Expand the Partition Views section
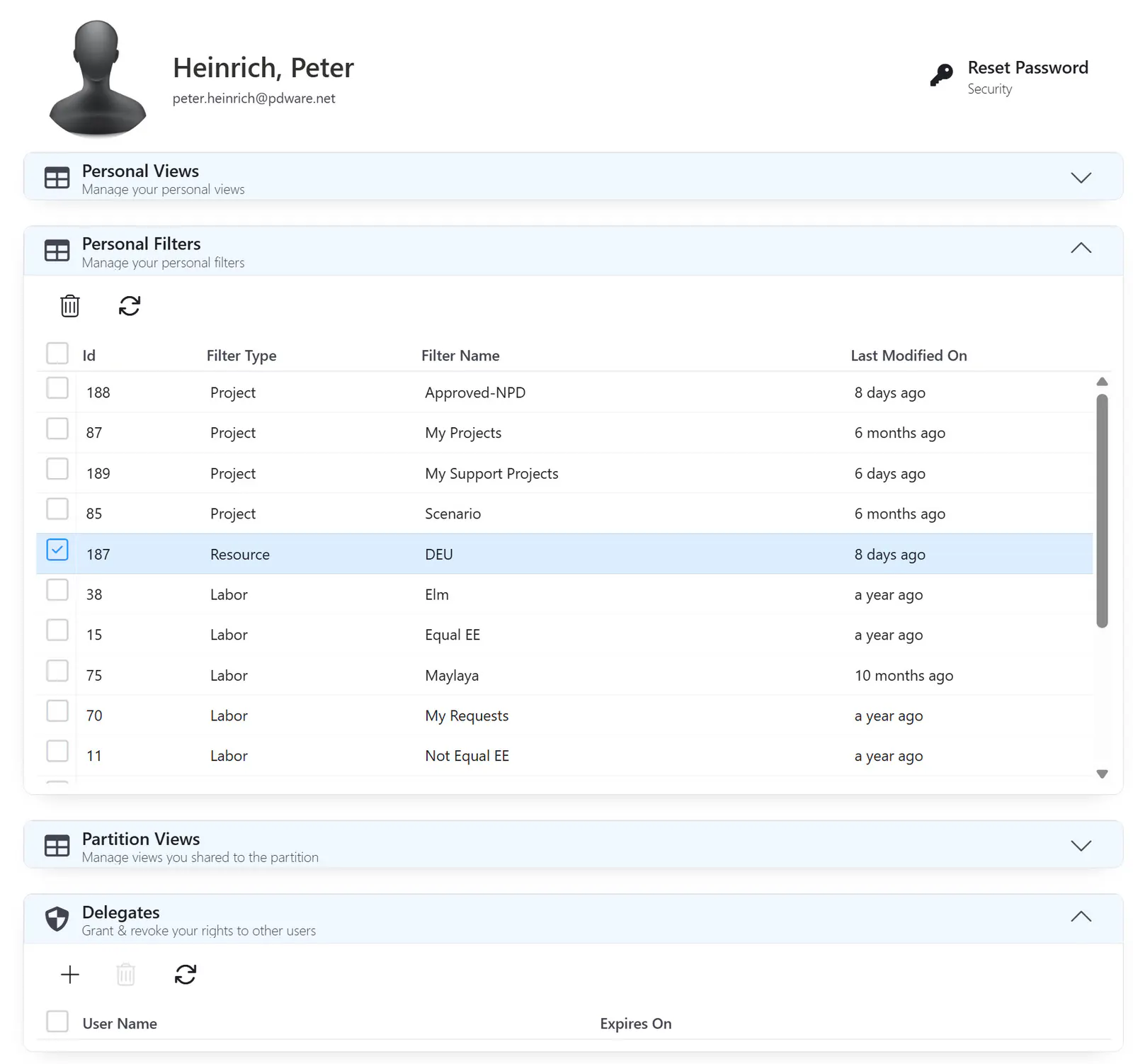 tap(1081, 846)
